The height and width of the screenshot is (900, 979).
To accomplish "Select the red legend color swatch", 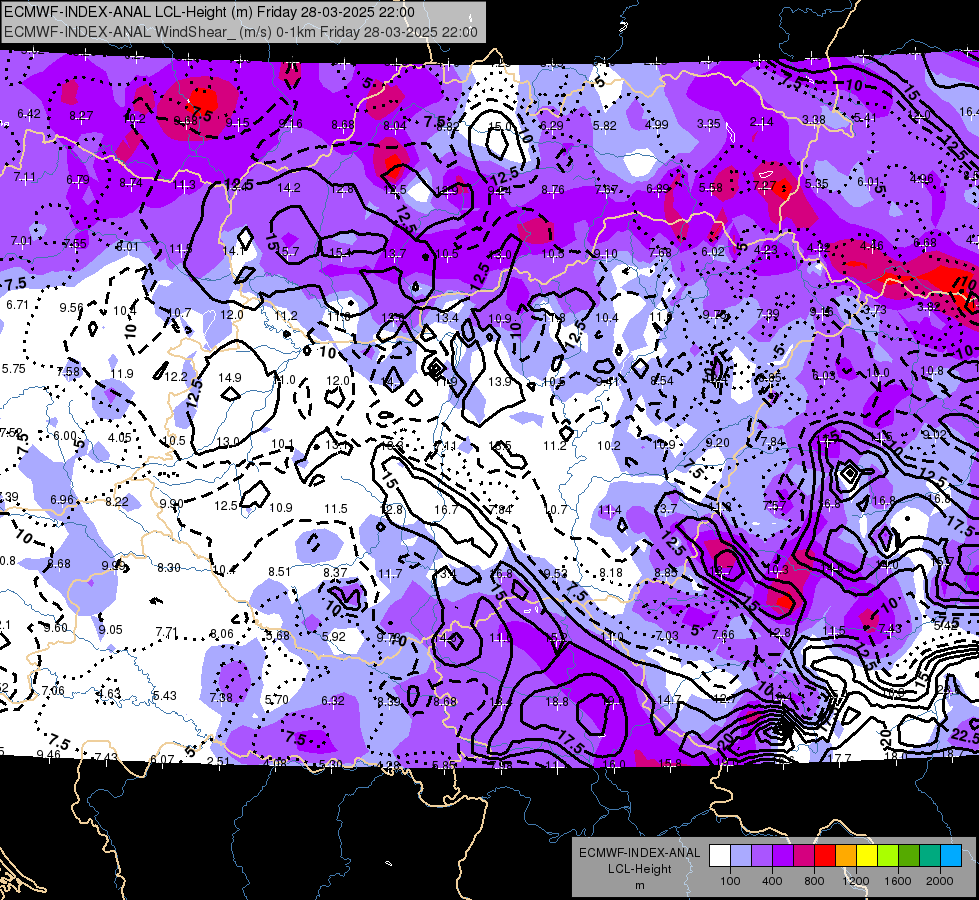I will click(825, 856).
